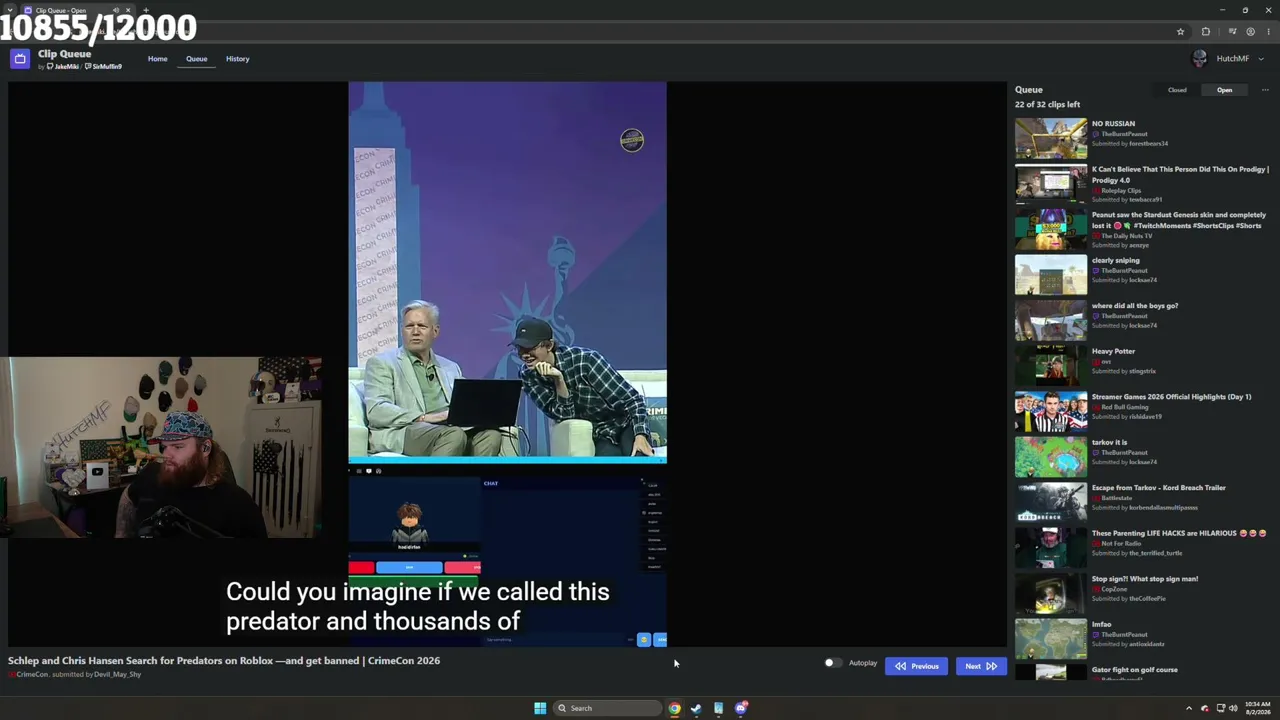This screenshot has width=1280, height=720.
Task: Click the SirMuffin9 author link
Action: 107,67
